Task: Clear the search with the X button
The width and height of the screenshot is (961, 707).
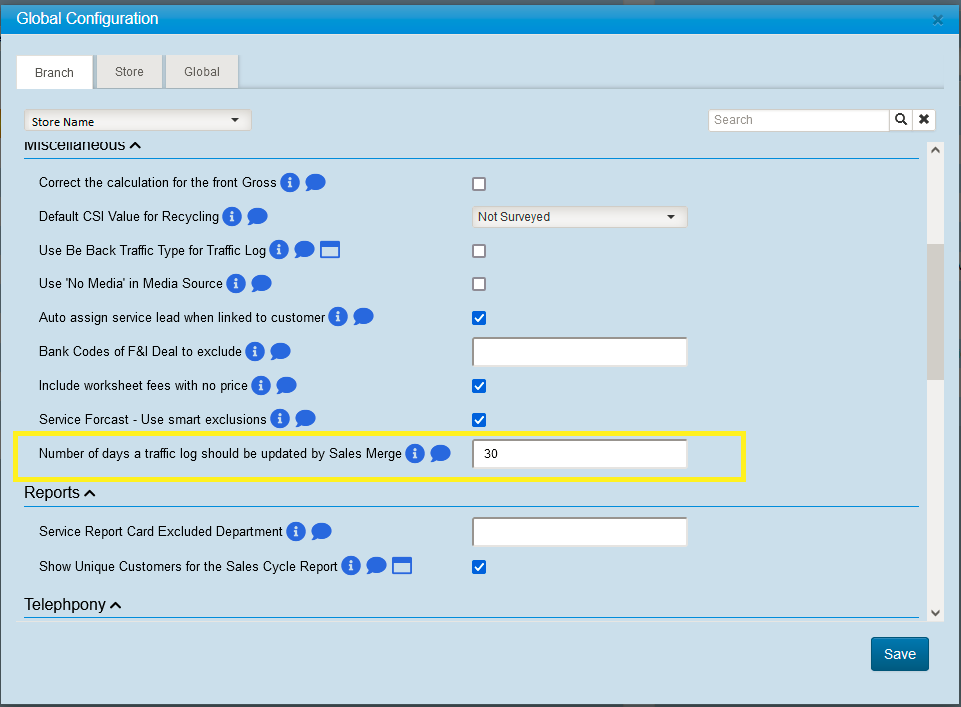Action: click(925, 120)
